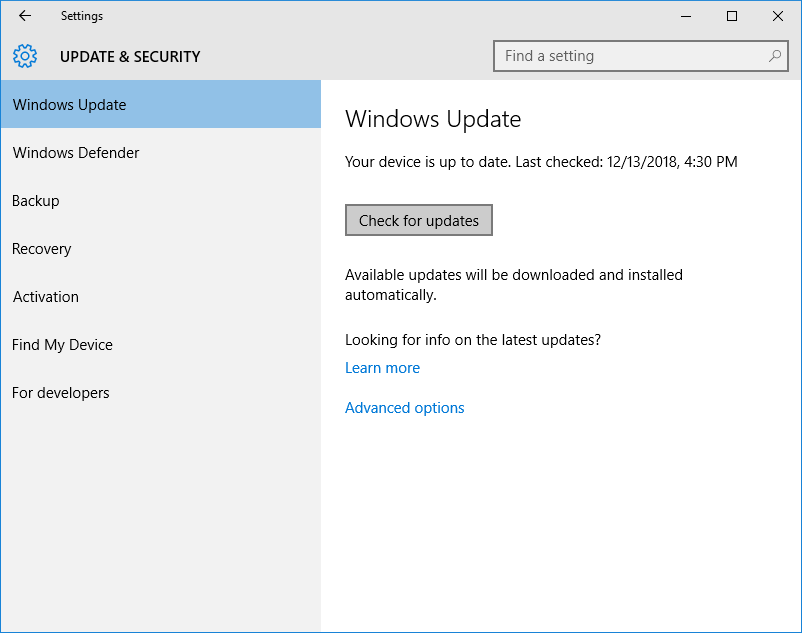Click the Settings title in the title bar

coord(82,15)
